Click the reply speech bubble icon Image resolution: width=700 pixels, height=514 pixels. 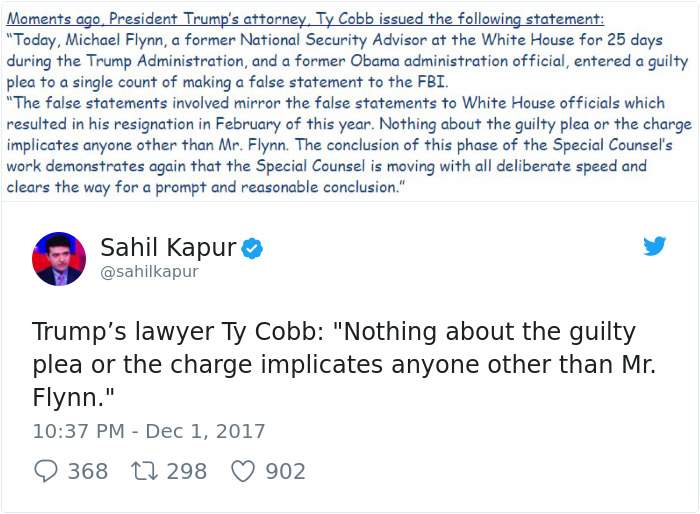(x=46, y=471)
